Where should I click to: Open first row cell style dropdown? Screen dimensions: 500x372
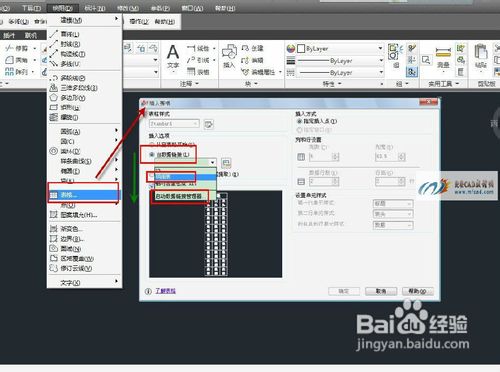[x=393, y=203]
